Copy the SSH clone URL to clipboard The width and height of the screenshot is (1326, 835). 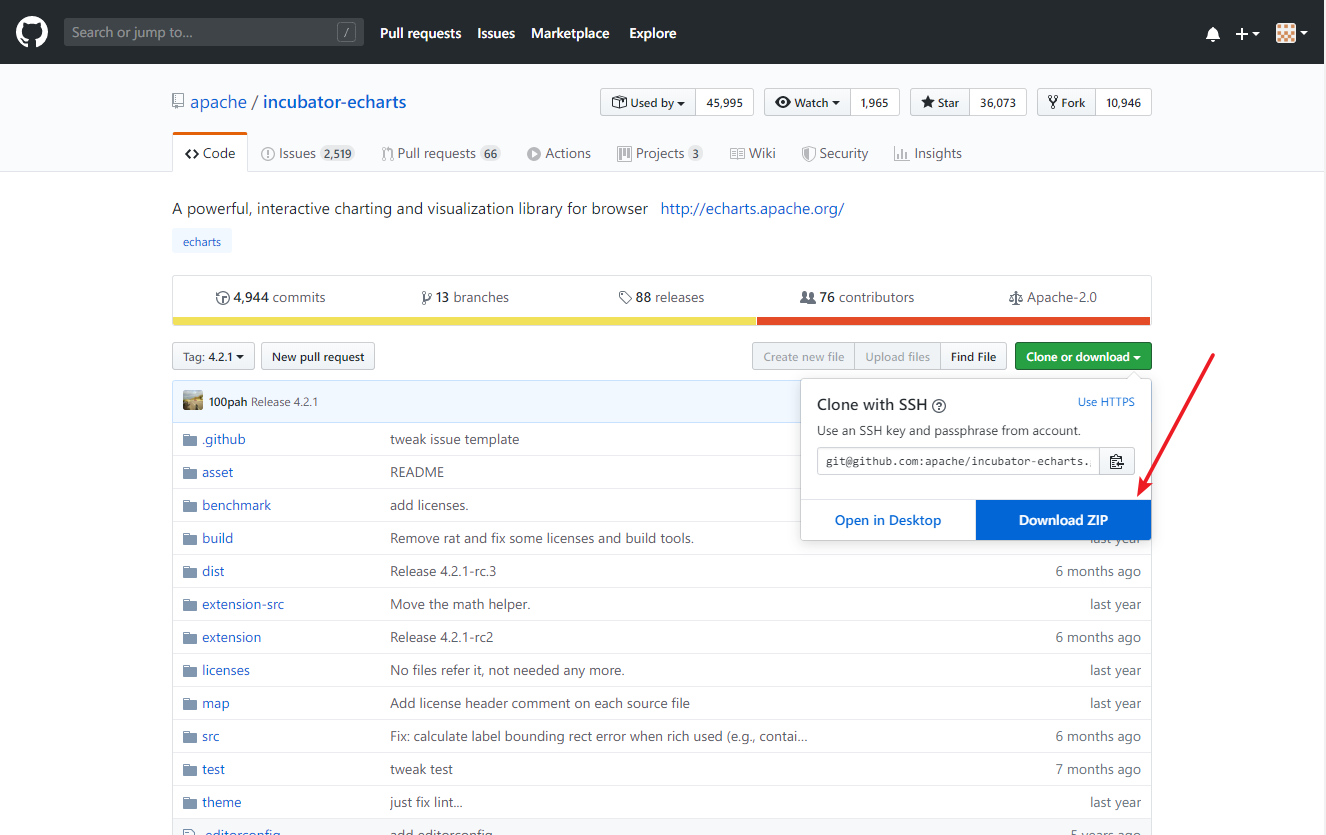pos(1117,461)
